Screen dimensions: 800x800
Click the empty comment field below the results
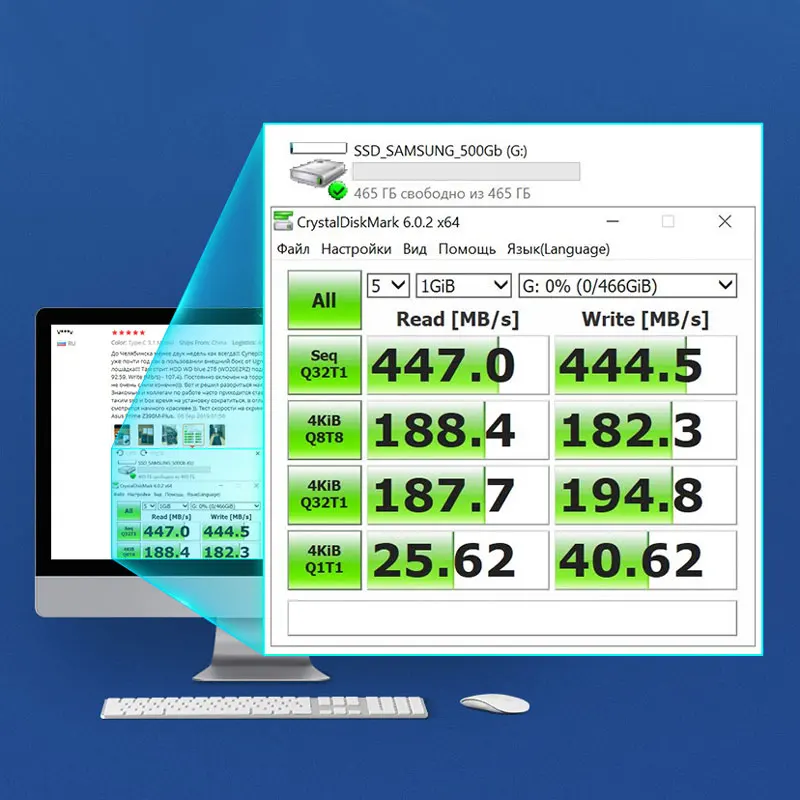point(512,618)
